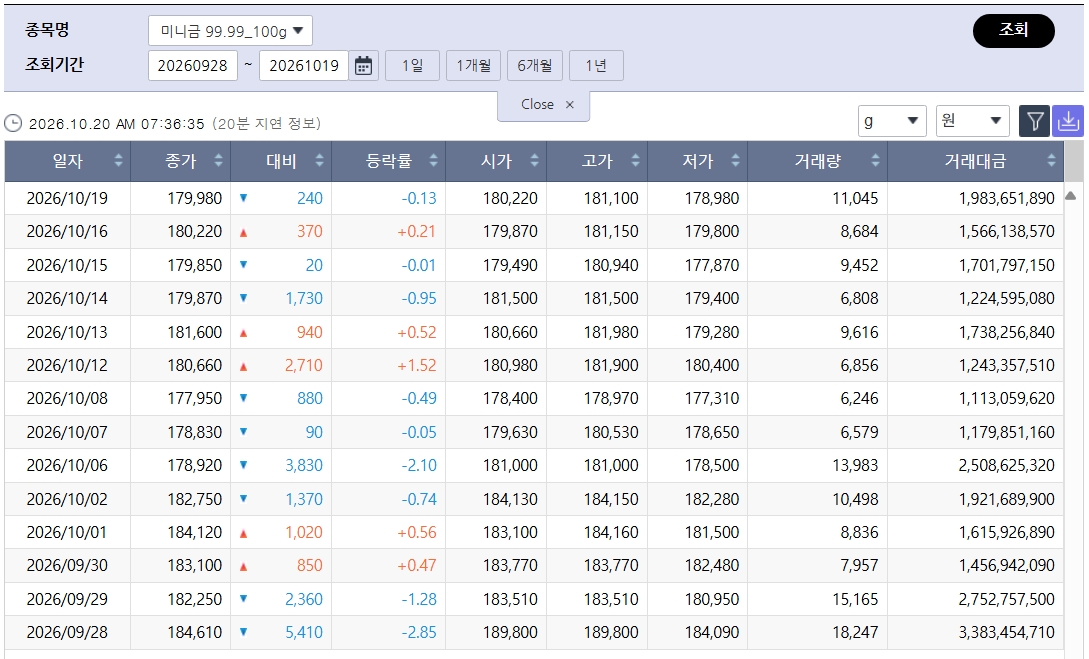Viewport: 1089px width, 659px height.
Task: Click the table scrollbar up arrow
Action: (x=1070, y=196)
